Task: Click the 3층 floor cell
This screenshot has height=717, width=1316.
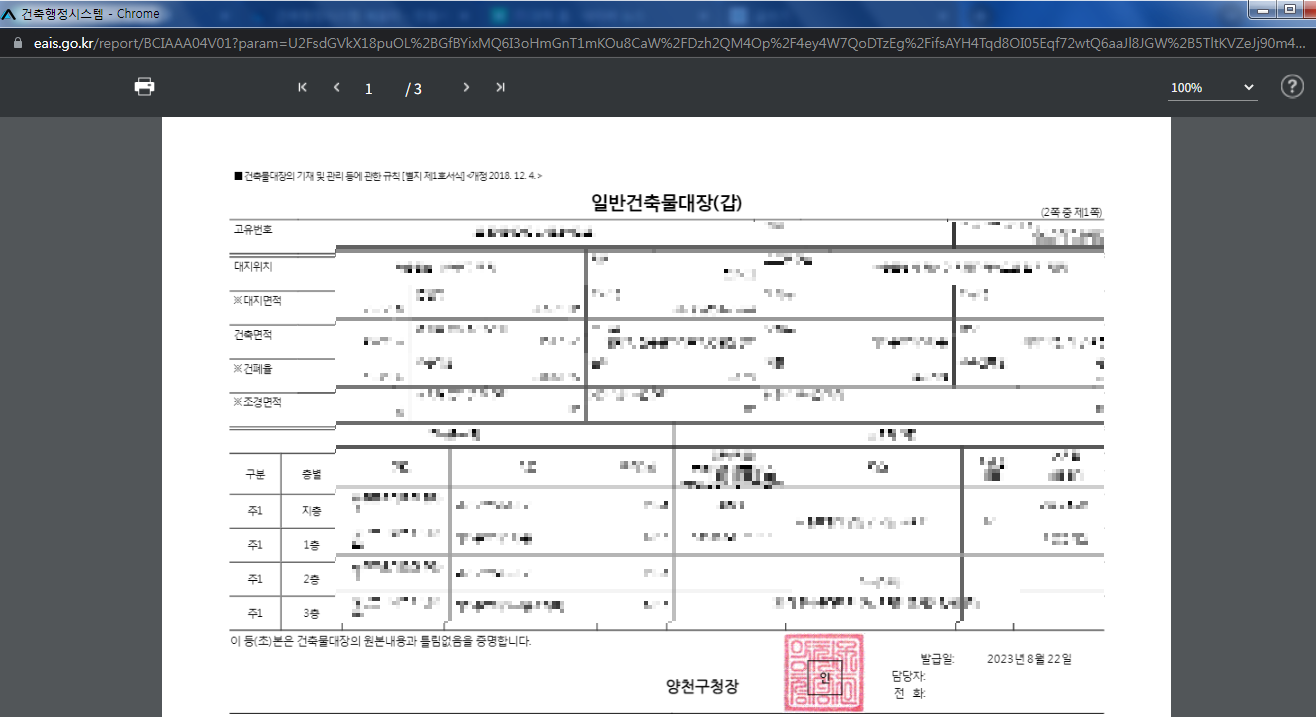Action: 312,613
